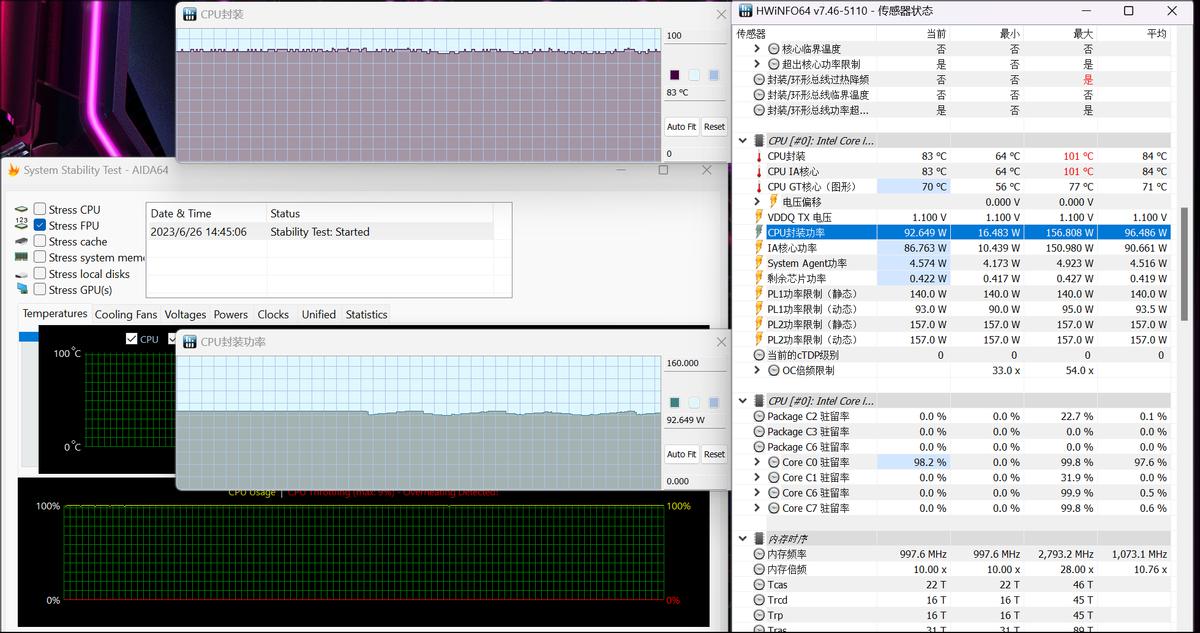Click the memory chip icon beside 内存时序
This screenshot has height=633, width=1200.
tap(759, 539)
